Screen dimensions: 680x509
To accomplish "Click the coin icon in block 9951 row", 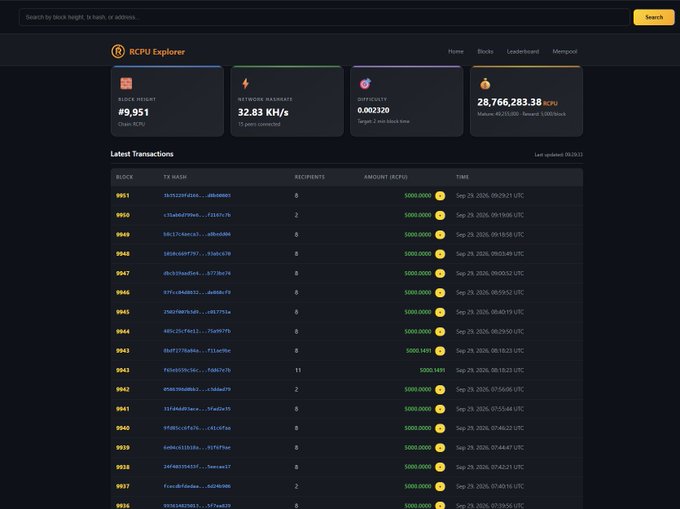I will [440, 196].
